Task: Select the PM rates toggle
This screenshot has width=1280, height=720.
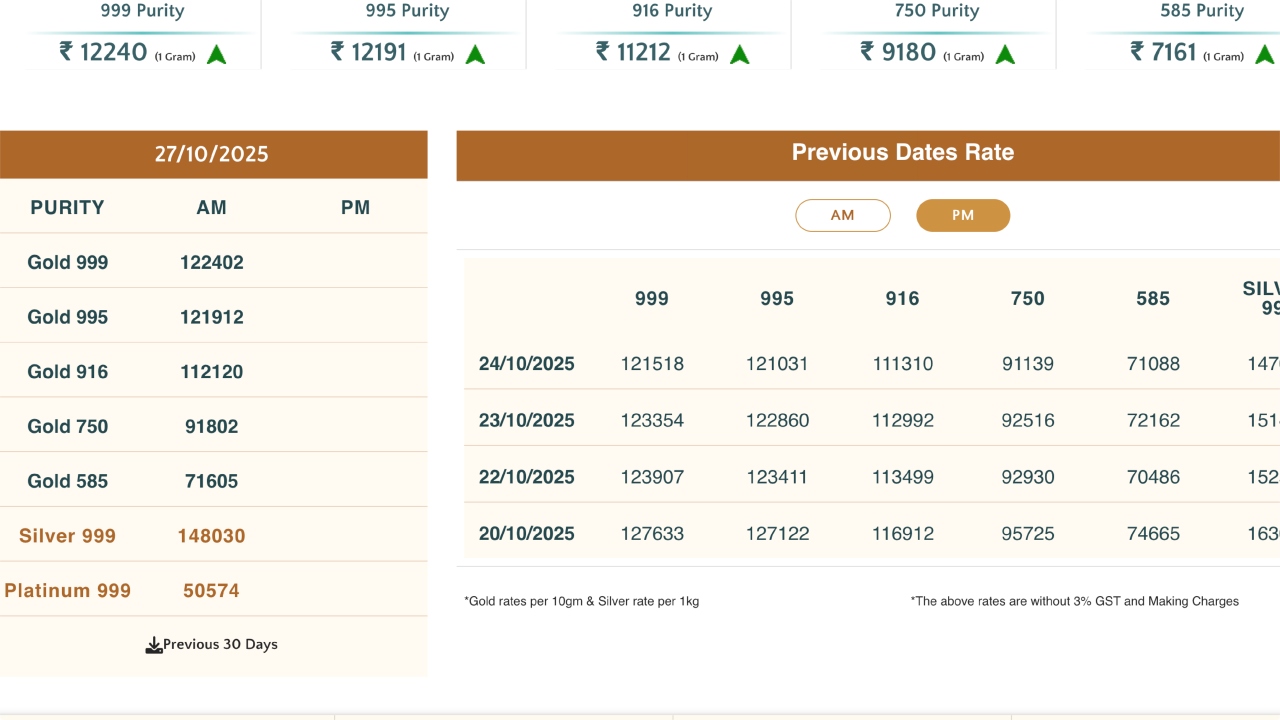Action: (x=963, y=215)
